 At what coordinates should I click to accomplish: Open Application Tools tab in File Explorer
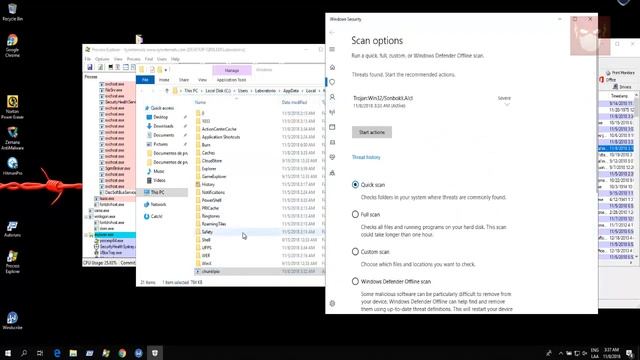pyautogui.click(x=231, y=80)
